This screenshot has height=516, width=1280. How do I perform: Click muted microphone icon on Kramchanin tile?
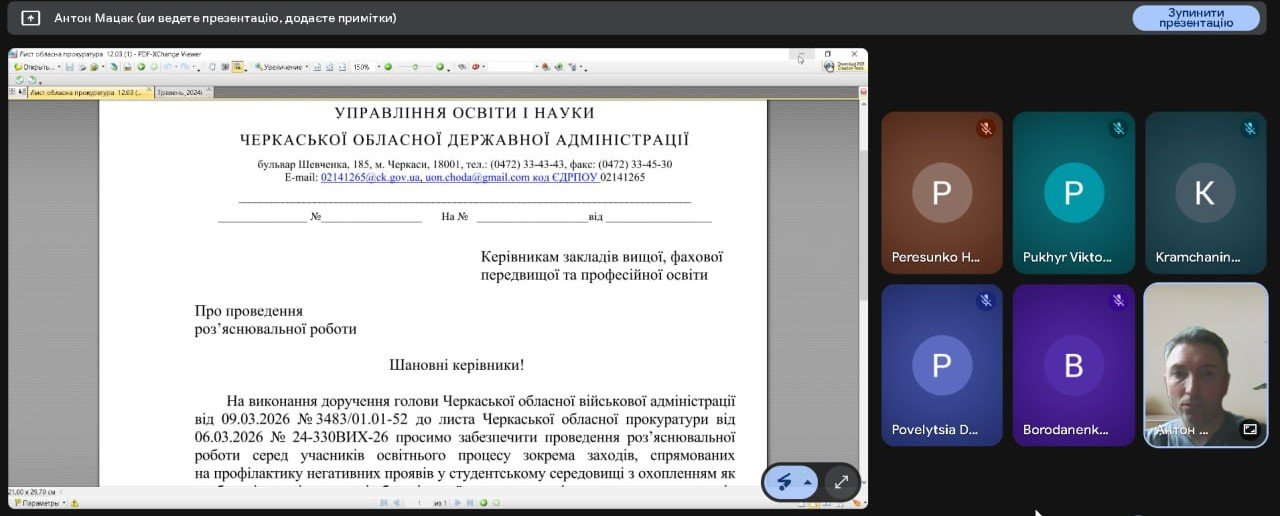[x=1249, y=128]
